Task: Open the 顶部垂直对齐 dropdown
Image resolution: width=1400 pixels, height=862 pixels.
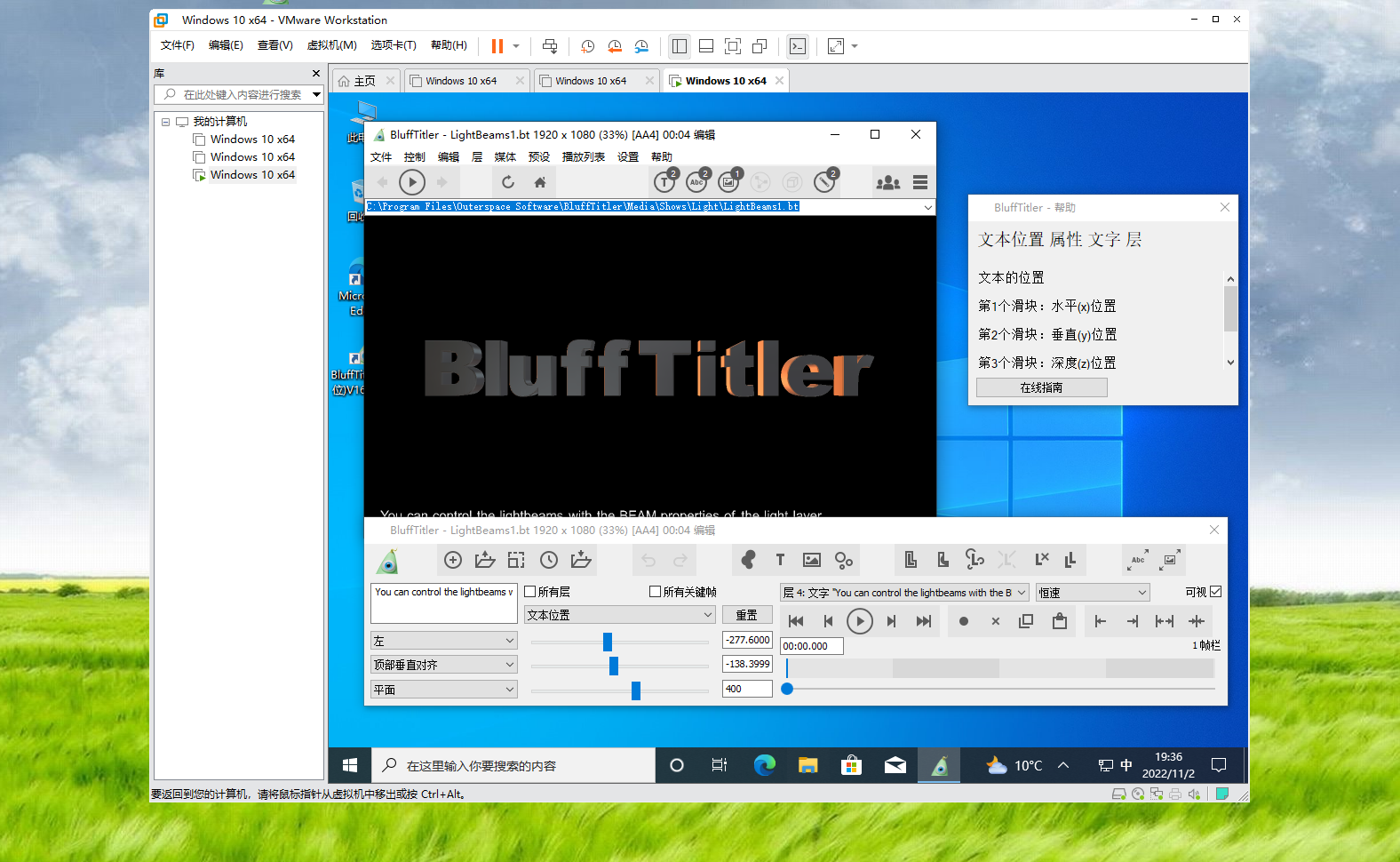Action: [x=444, y=665]
